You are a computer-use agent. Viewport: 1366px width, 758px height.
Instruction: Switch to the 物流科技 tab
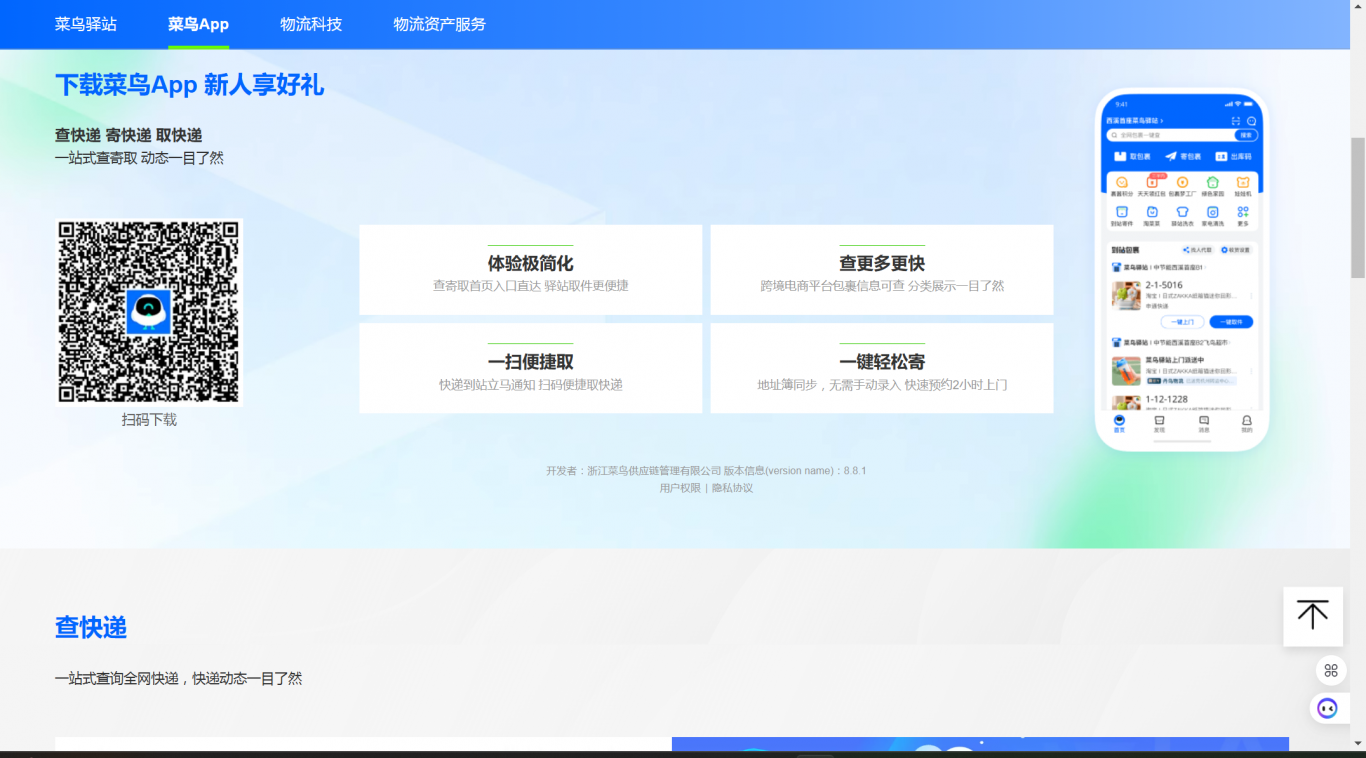point(311,24)
